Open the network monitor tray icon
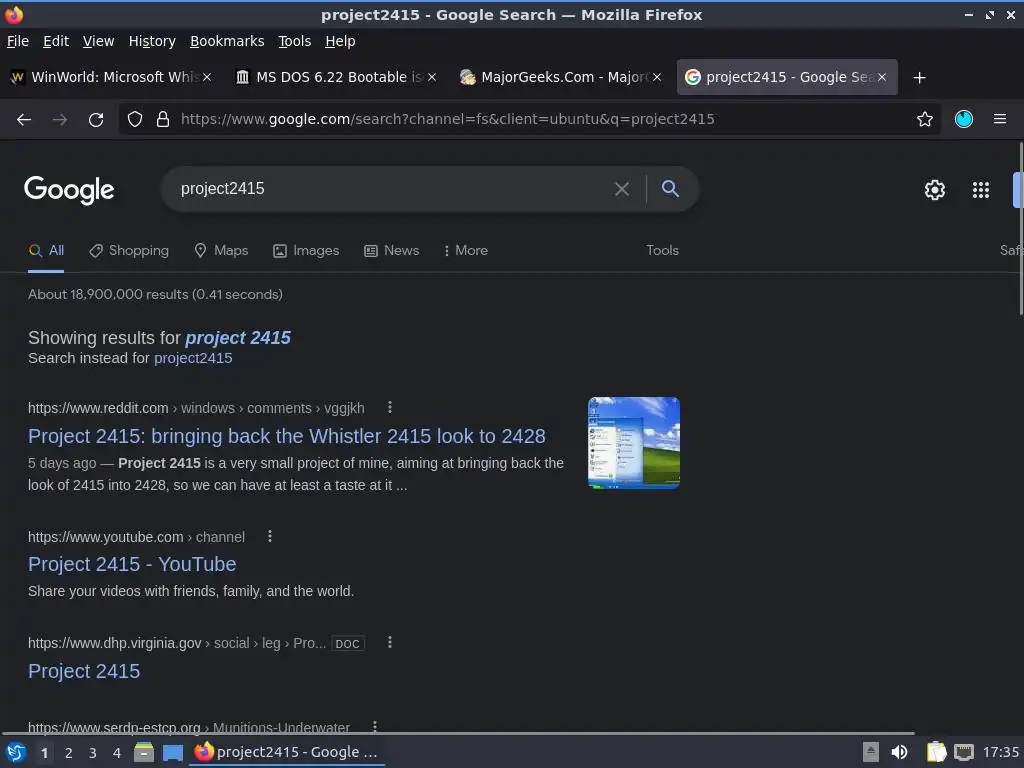The height and width of the screenshot is (768, 1024). click(x=964, y=752)
